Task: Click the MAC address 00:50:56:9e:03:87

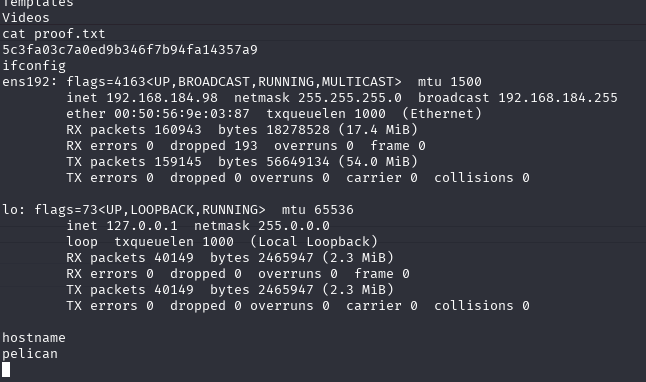Action: [182, 114]
